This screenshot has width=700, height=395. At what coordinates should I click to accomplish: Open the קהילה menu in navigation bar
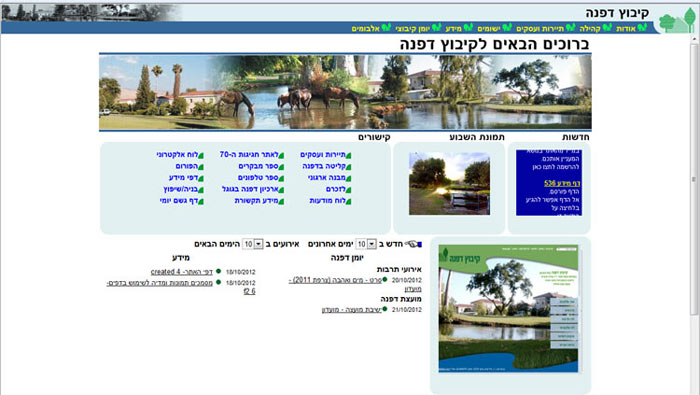point(590,29)
